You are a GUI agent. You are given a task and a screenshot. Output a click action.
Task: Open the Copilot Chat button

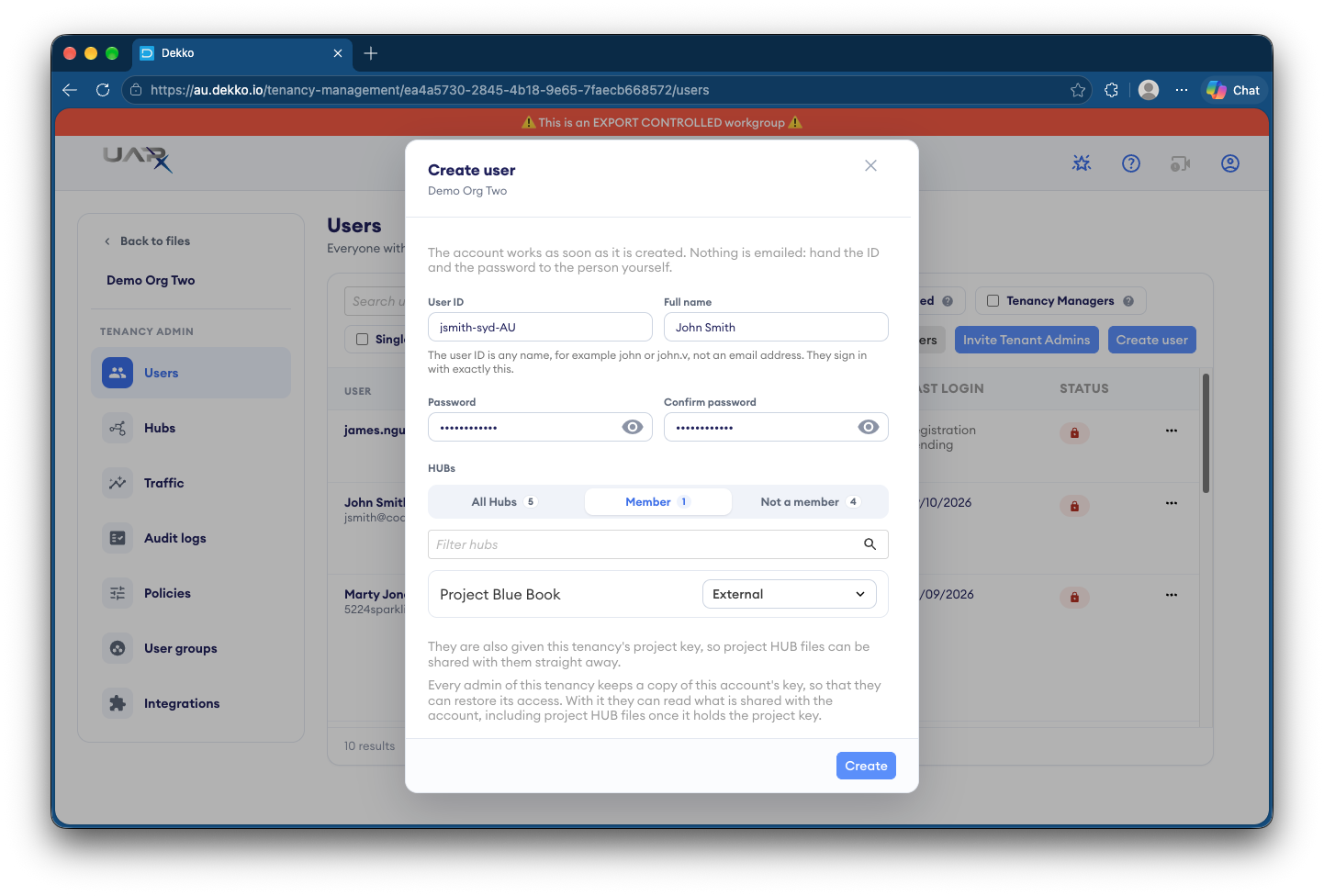tap(1234, 90)
